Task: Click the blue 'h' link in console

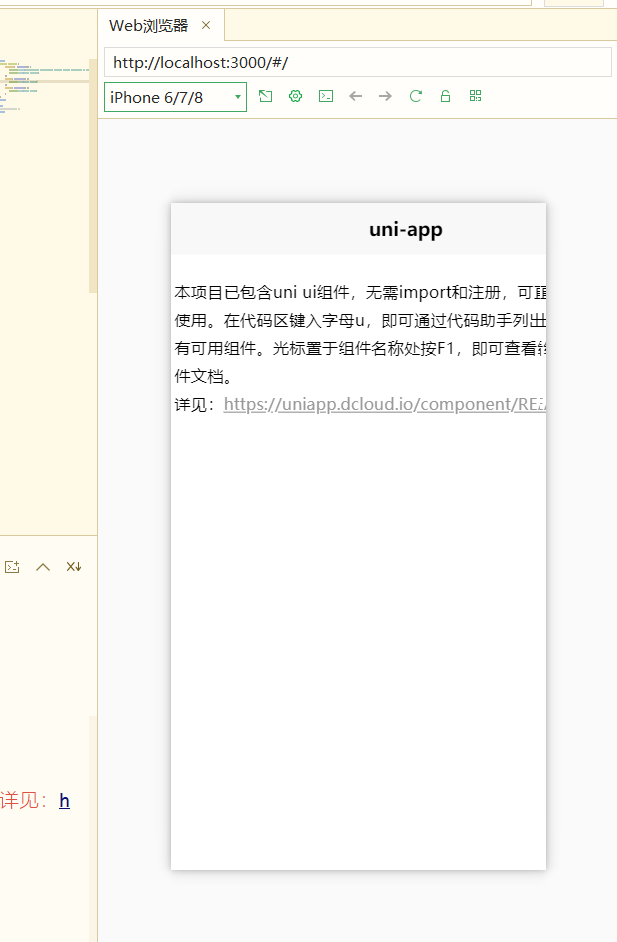Action: pos(64,801)
